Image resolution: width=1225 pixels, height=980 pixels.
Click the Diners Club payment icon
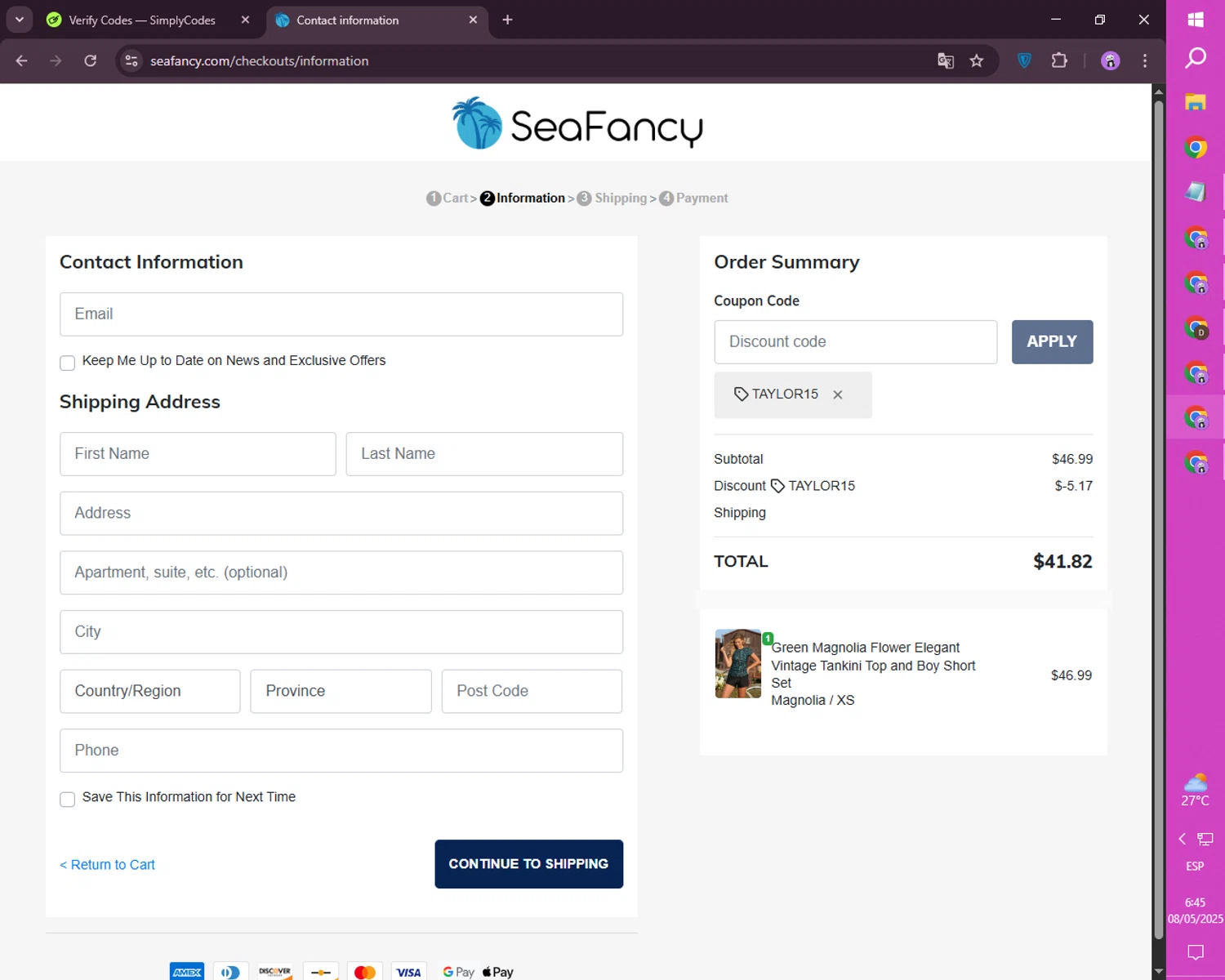pos(231,972)
